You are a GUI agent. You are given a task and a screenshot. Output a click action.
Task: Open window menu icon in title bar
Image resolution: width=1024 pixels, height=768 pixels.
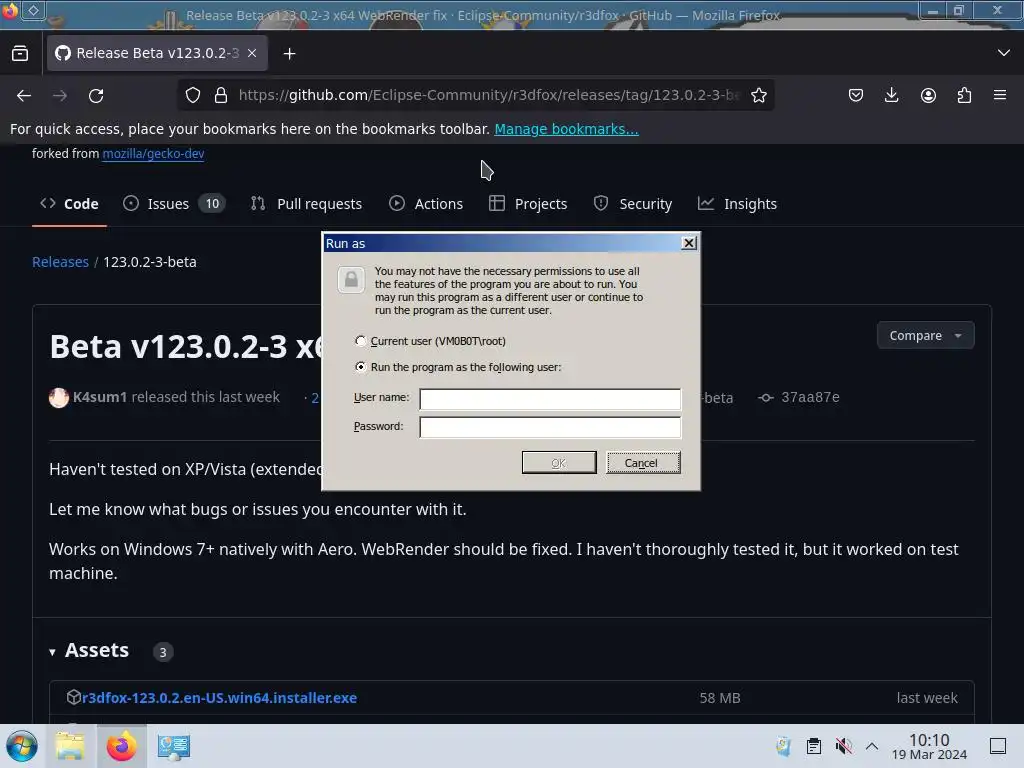tap(10, 10)
